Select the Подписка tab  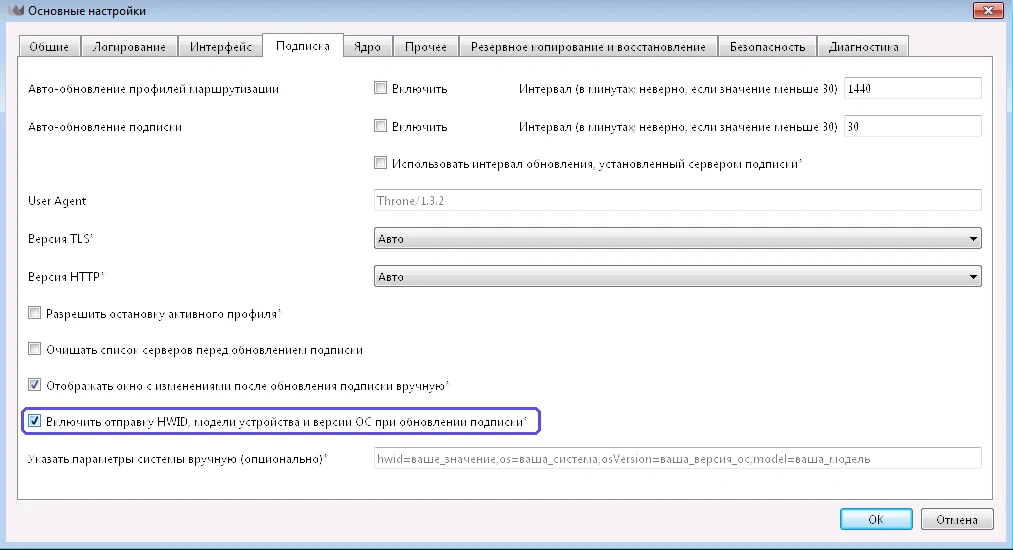click(x=303, y=46)
